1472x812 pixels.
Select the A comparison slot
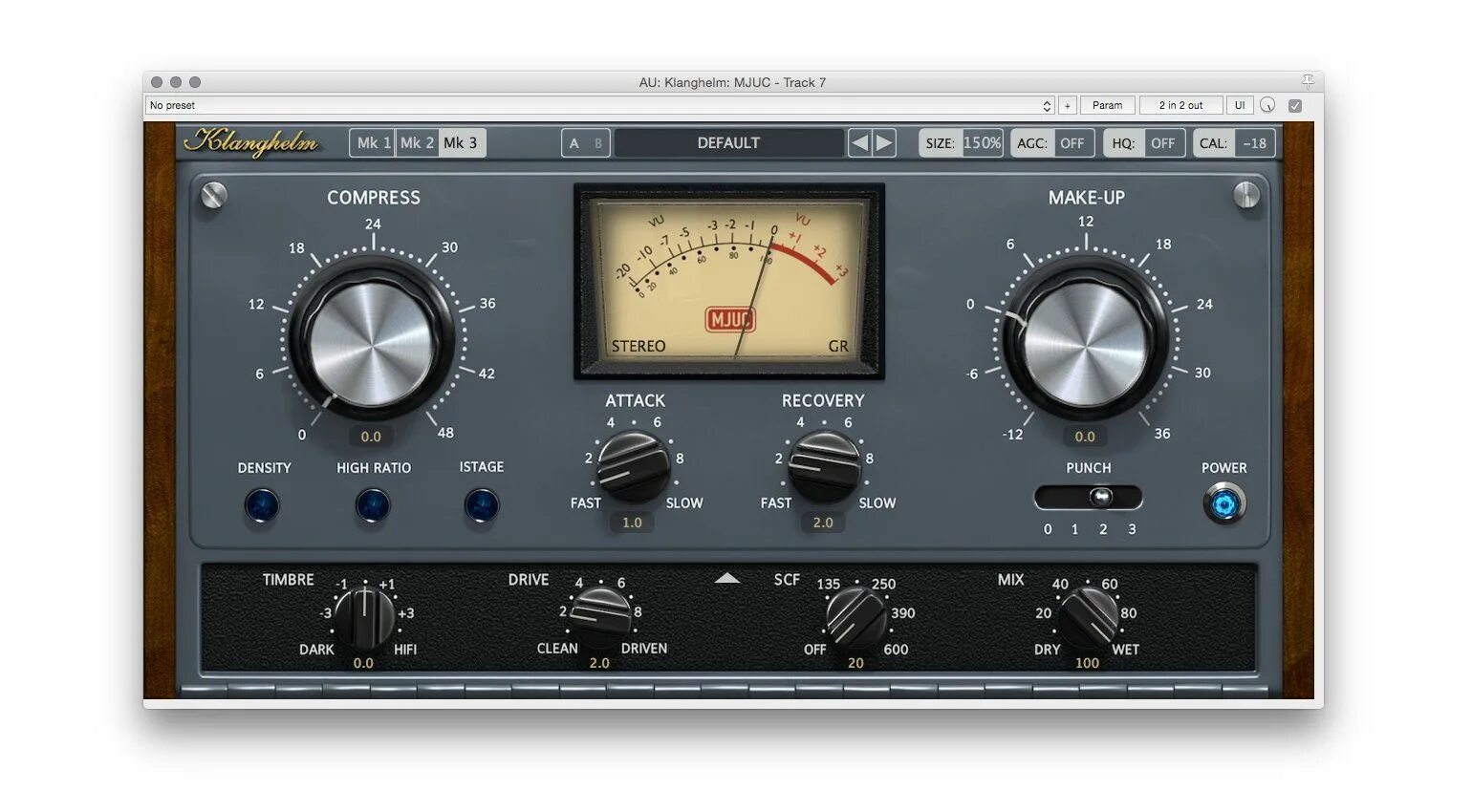pos(574,143)
